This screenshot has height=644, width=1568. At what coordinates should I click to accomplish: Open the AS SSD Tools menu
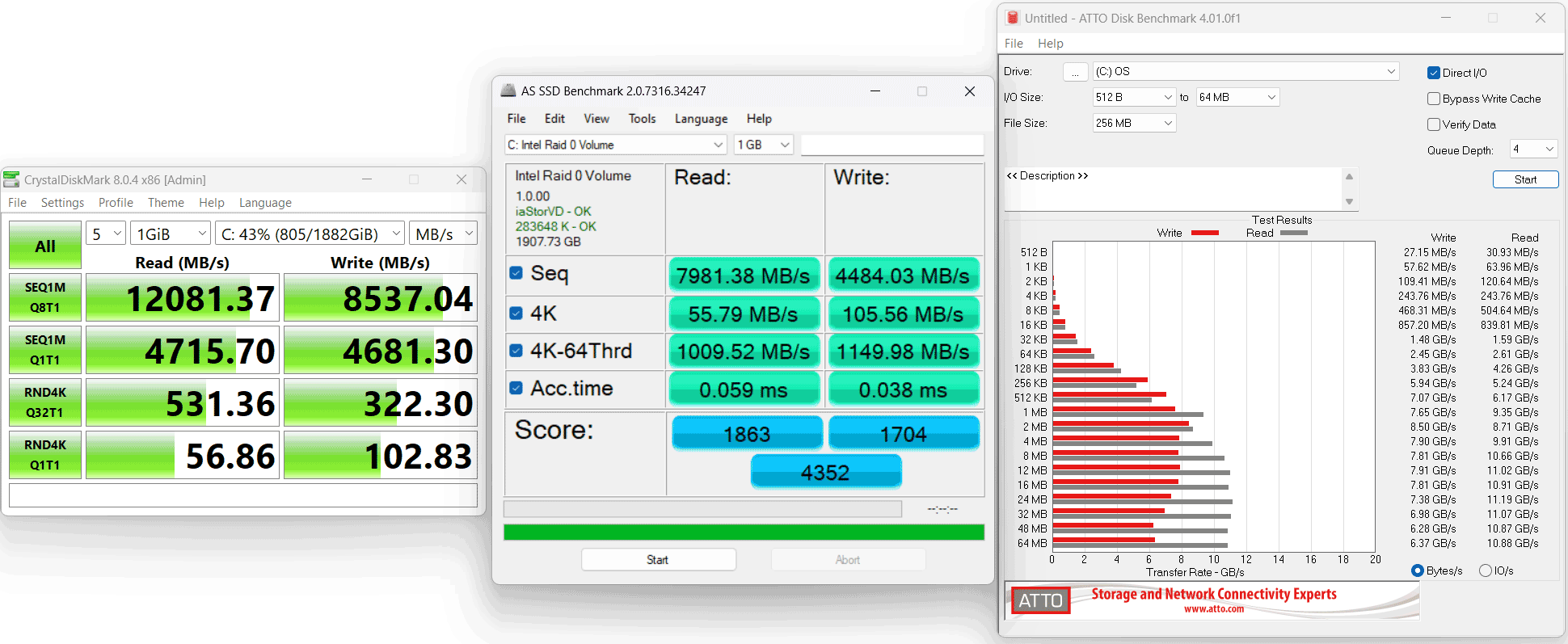[643, 119]
